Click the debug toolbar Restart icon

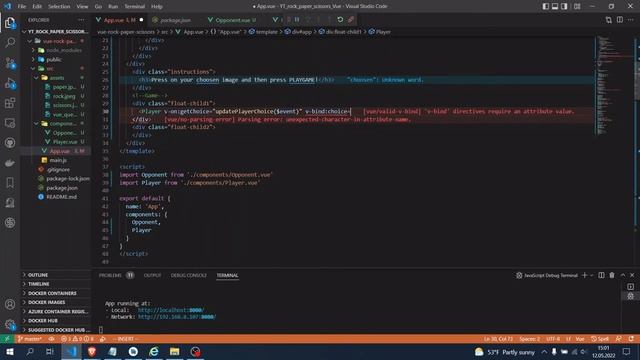point(340,20)
